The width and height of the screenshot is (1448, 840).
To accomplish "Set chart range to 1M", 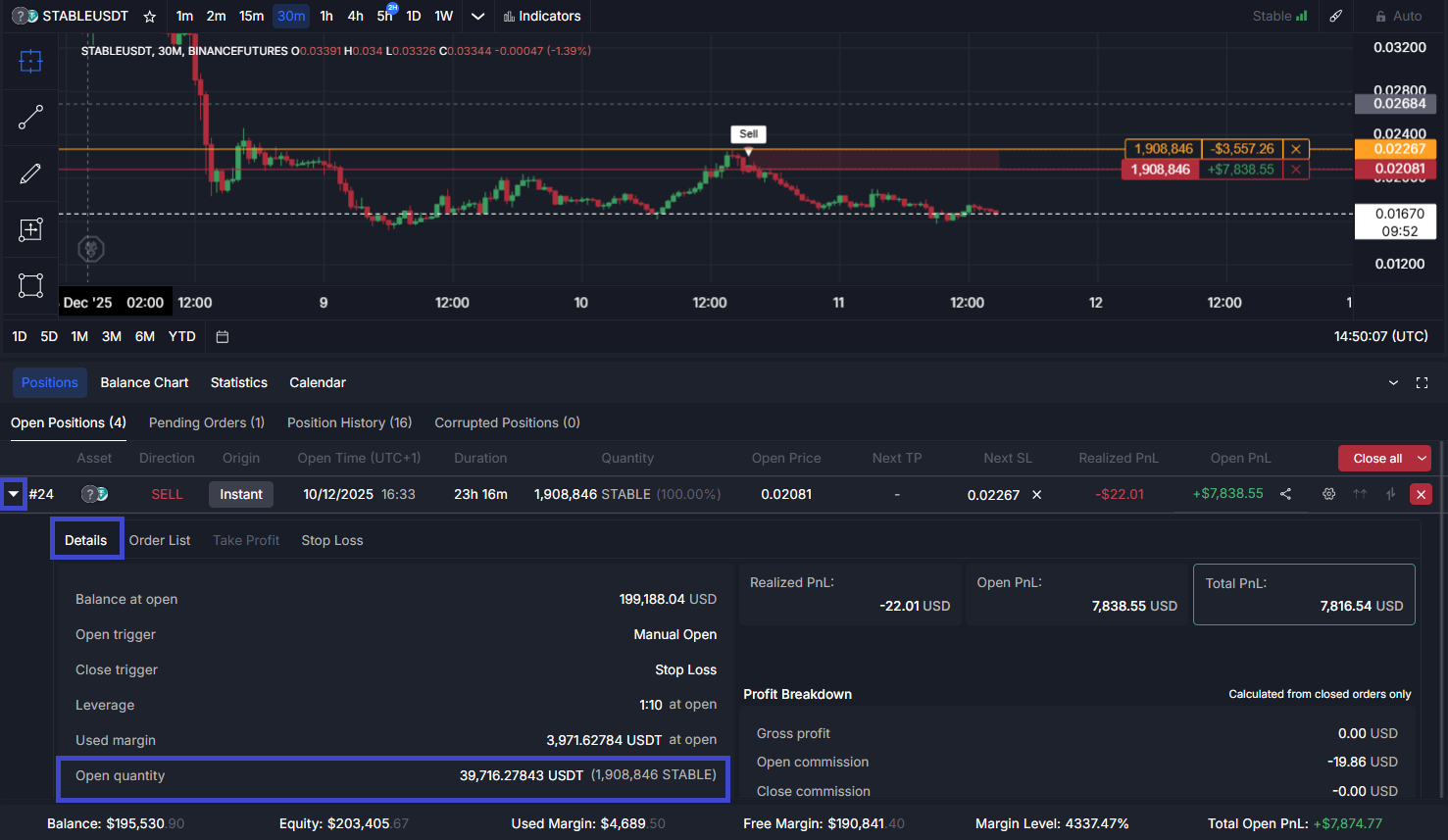I will (x=79, y=336).
